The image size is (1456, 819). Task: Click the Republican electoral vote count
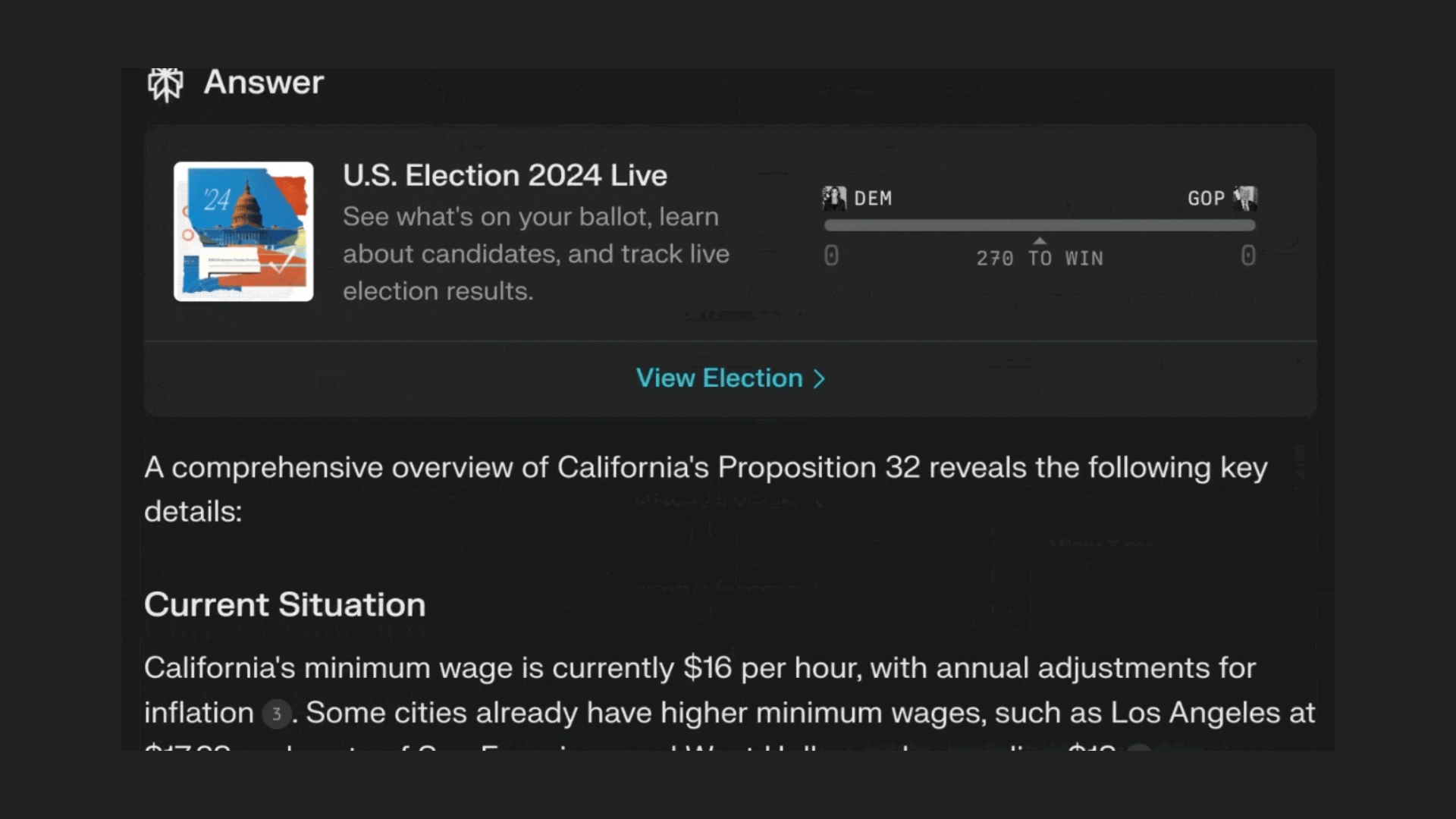pyautogui.click(x=1248, y=256)
